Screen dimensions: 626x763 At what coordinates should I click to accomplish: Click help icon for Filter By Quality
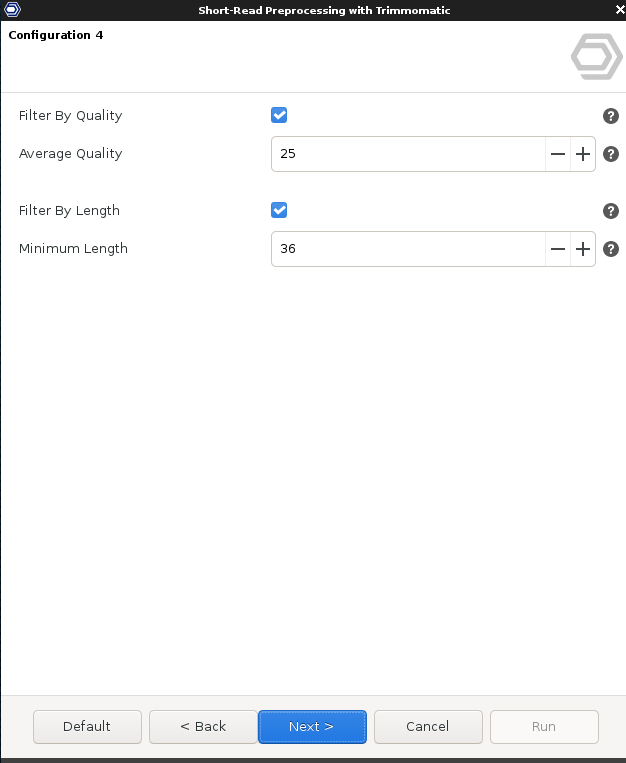click(611, 116)
